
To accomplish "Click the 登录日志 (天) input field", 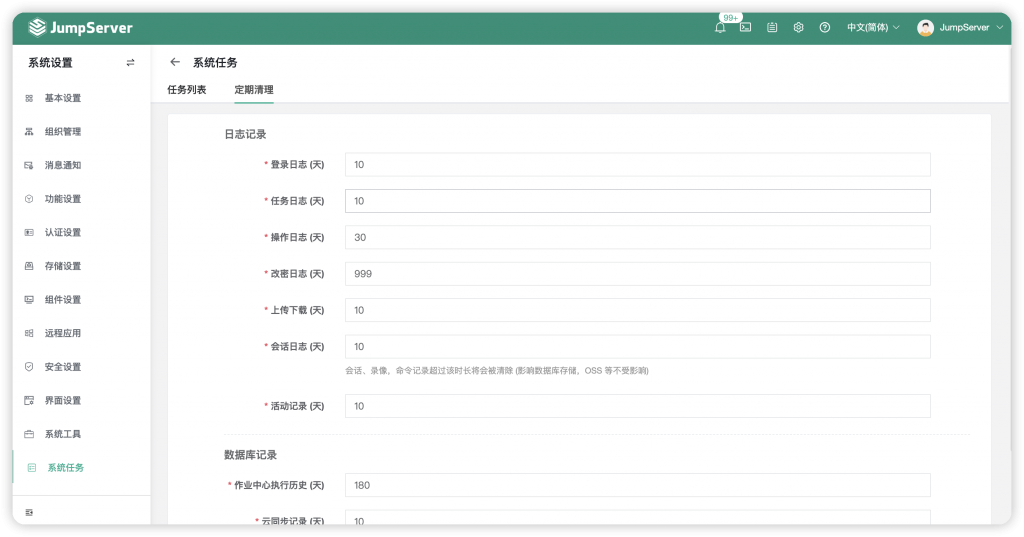I will pyautogui.click(x=637, y=165).
